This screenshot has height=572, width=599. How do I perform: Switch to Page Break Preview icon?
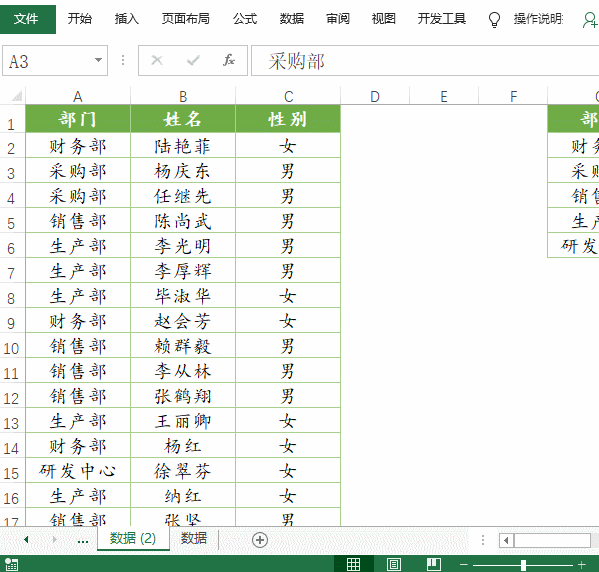click(434, 564)
